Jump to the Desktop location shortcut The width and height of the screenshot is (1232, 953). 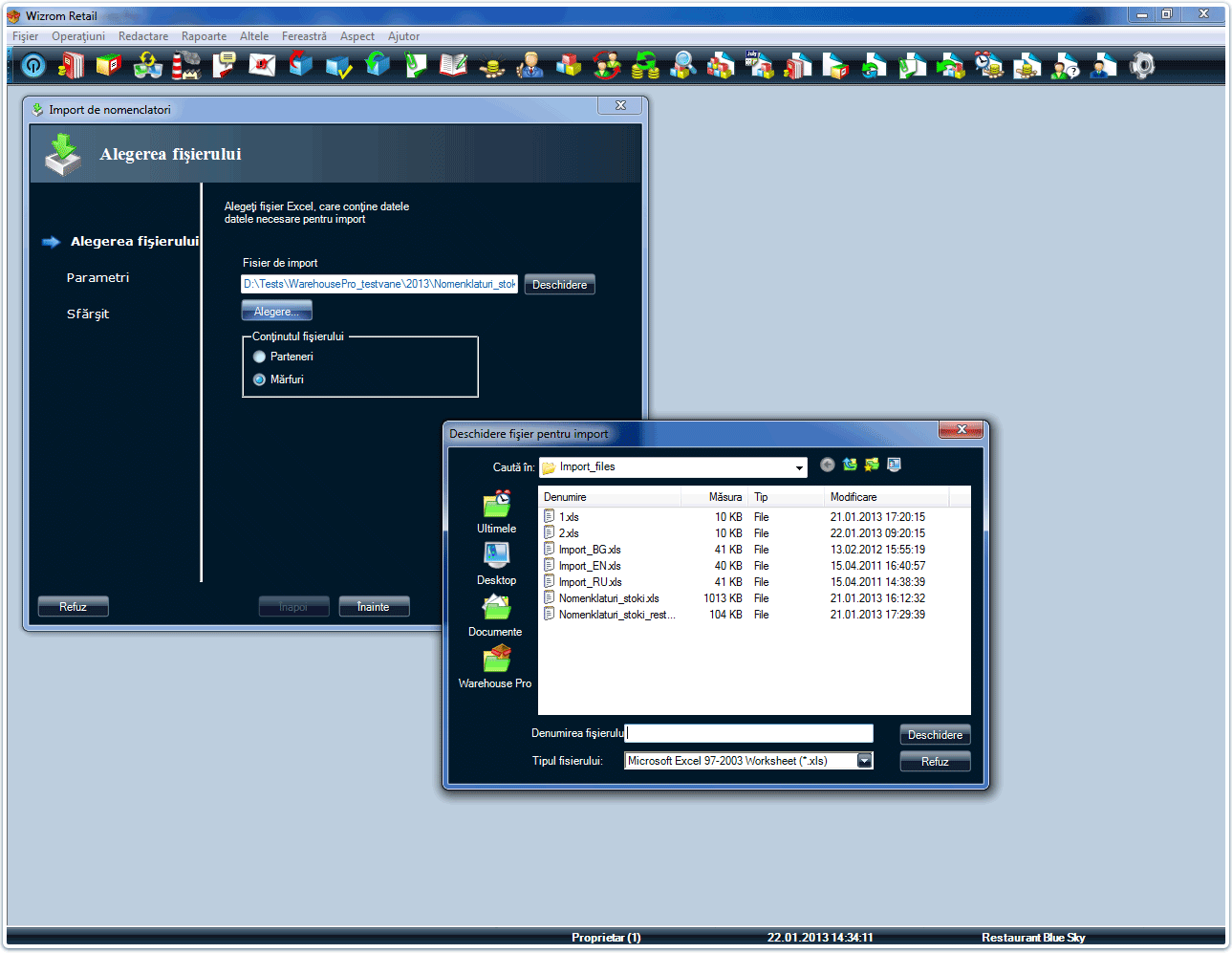[496, 564]
